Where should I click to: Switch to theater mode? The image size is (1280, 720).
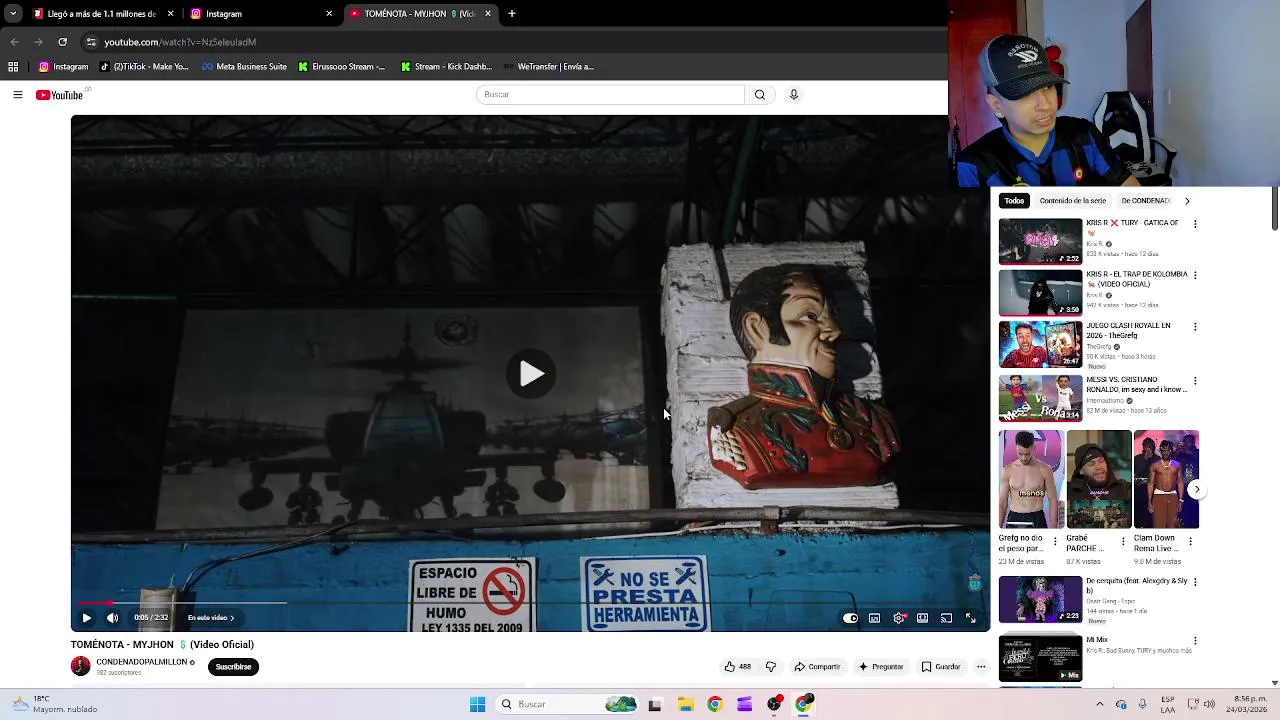click(x=922, y=618)
